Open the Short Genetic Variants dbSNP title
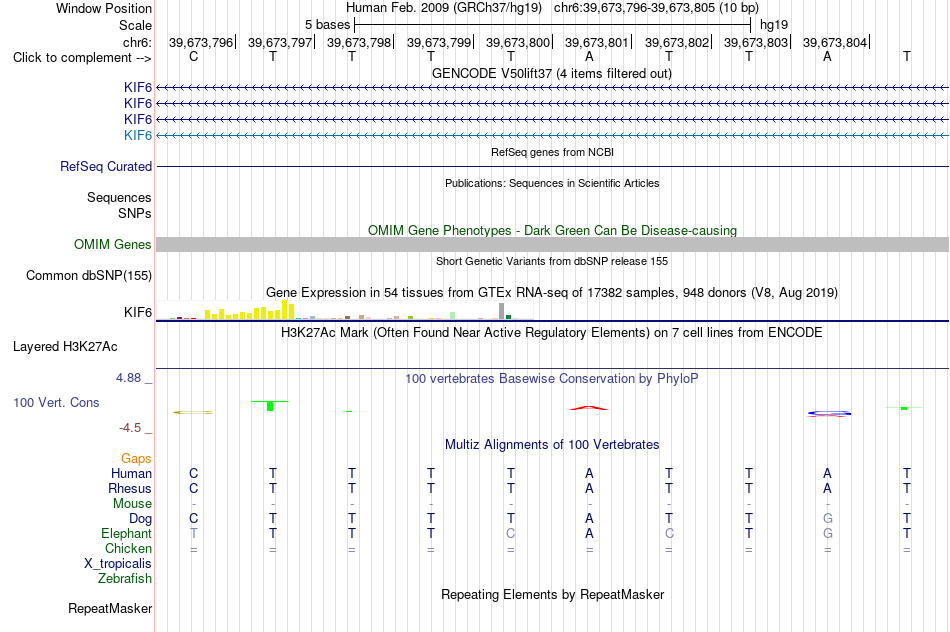 pyautogui.click(x=552, y=261)
